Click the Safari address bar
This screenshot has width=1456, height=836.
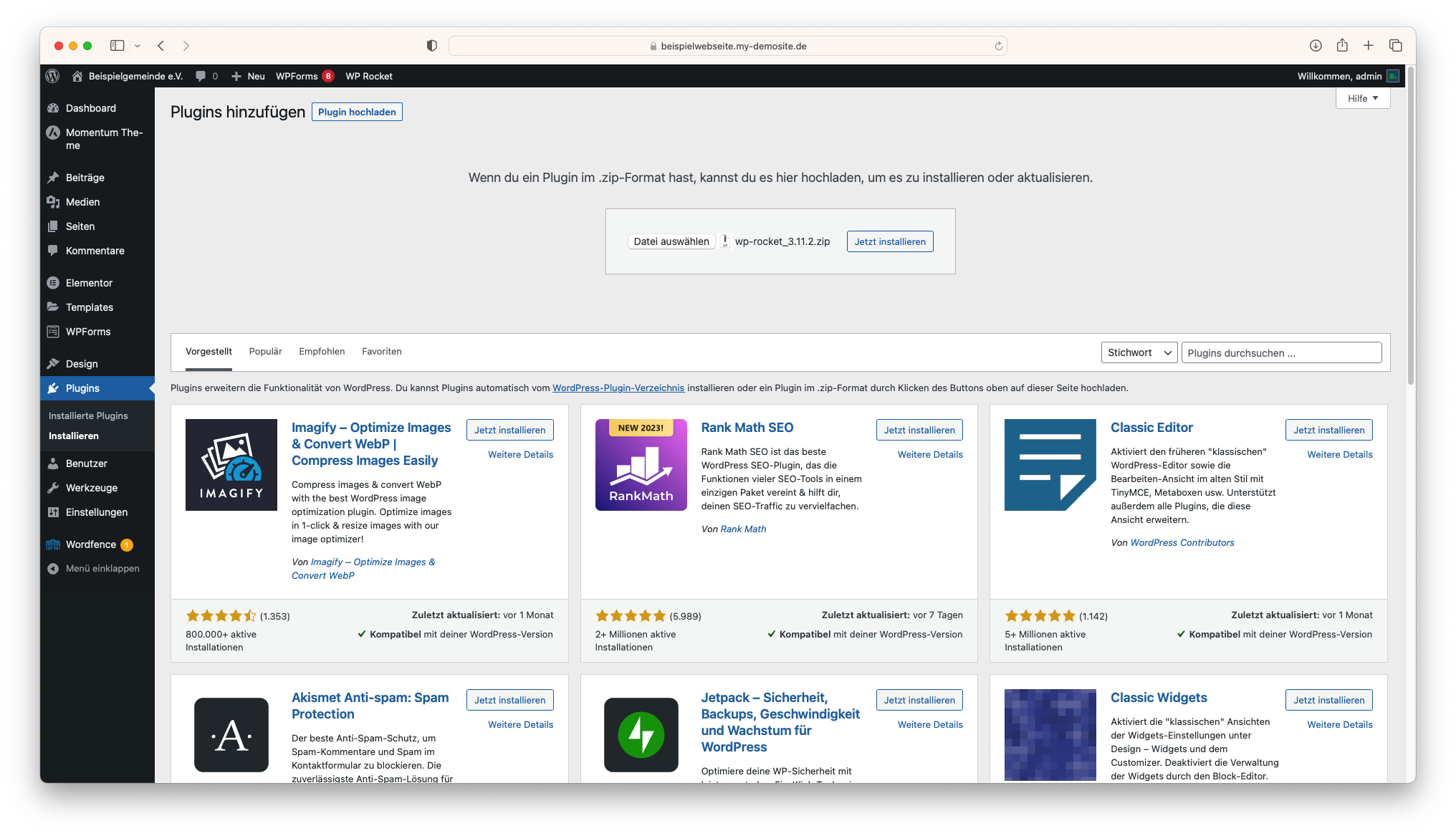click(728, 46)
